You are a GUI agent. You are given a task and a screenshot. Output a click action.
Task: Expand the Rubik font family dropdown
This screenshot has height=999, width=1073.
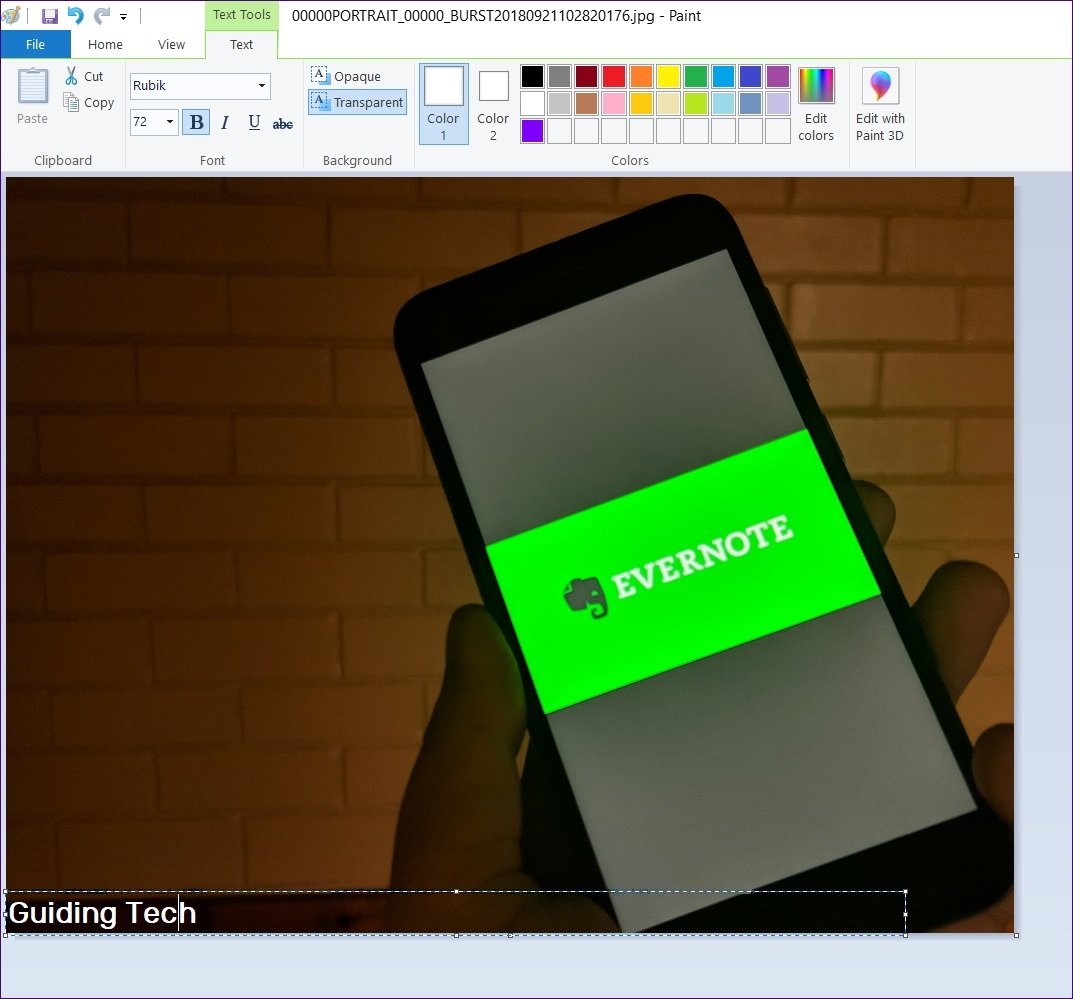tap(262, 86)
